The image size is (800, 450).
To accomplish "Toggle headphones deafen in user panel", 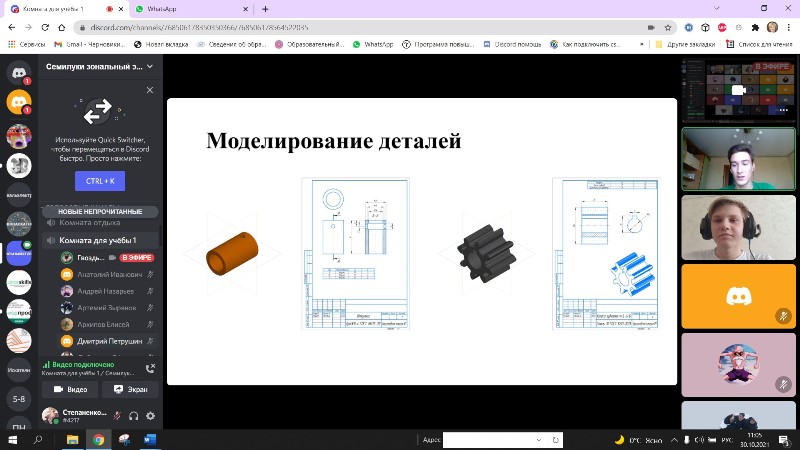I will click(133, 415).
